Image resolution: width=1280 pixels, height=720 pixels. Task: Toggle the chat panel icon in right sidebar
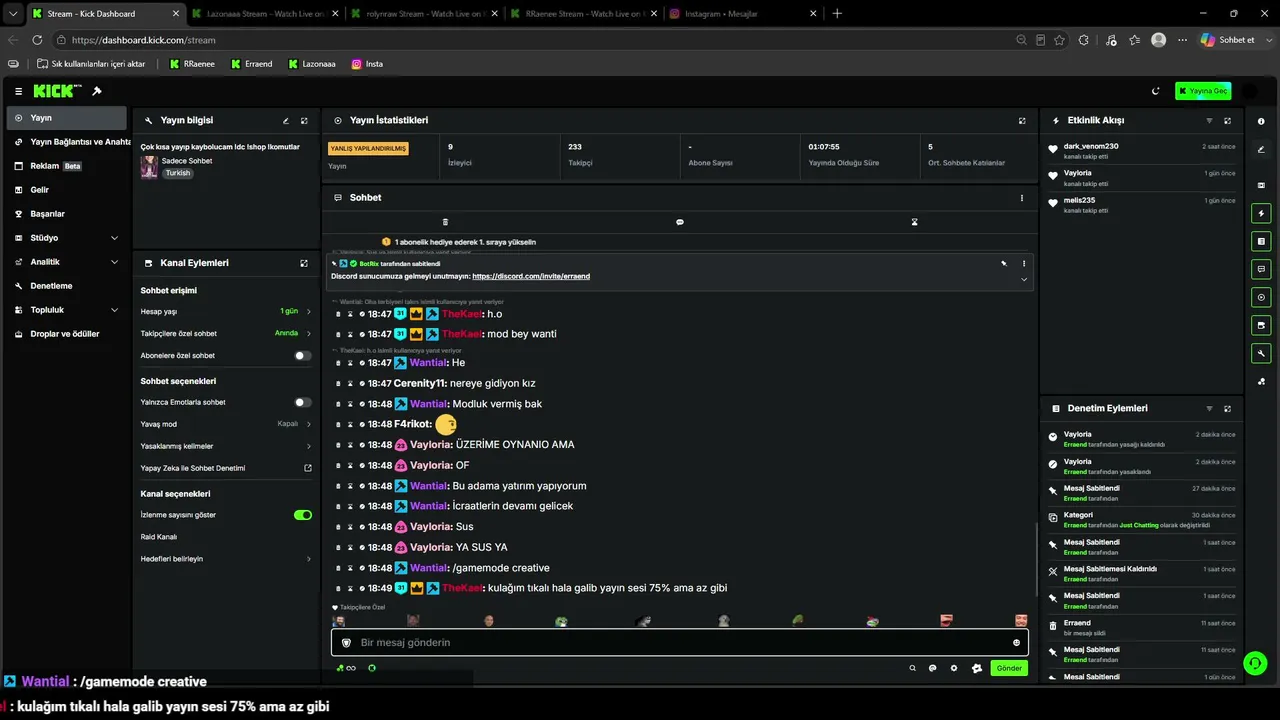[1261, 269]
